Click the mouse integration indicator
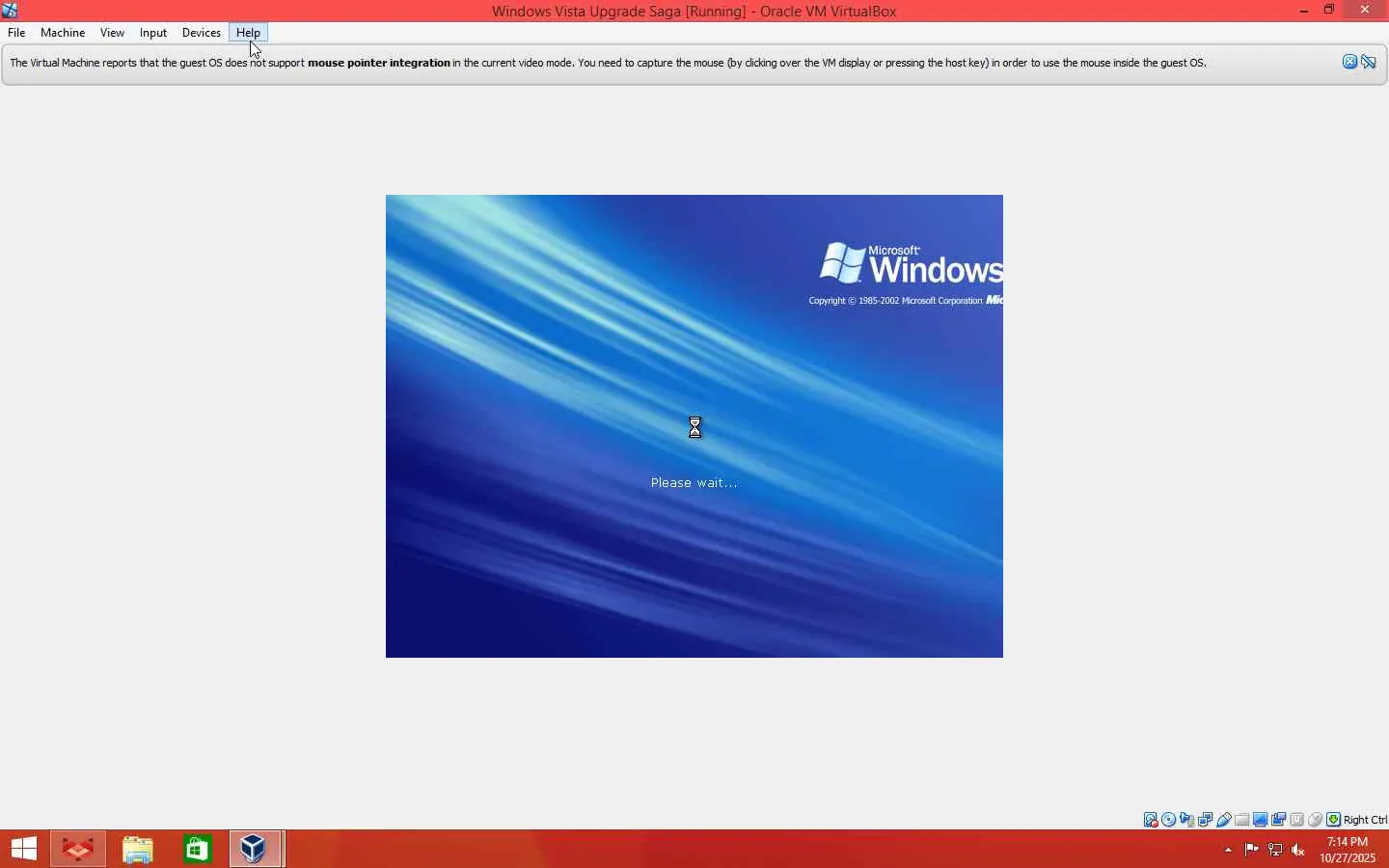Screen dimensions: 1389x868 (x=1316, y=820)
